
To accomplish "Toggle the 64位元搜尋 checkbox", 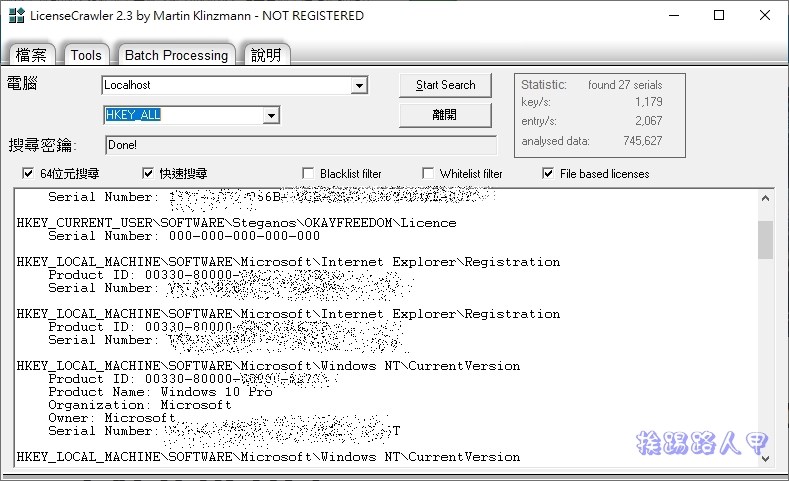I will [28, 174].
